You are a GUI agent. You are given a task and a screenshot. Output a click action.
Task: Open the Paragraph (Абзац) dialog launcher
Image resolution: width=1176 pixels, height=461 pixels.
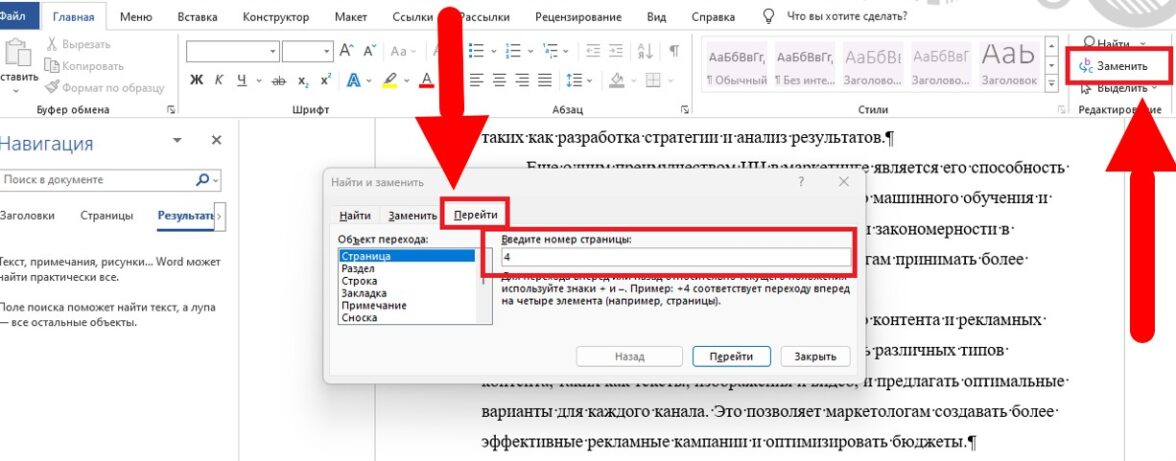tap(684, 110)
